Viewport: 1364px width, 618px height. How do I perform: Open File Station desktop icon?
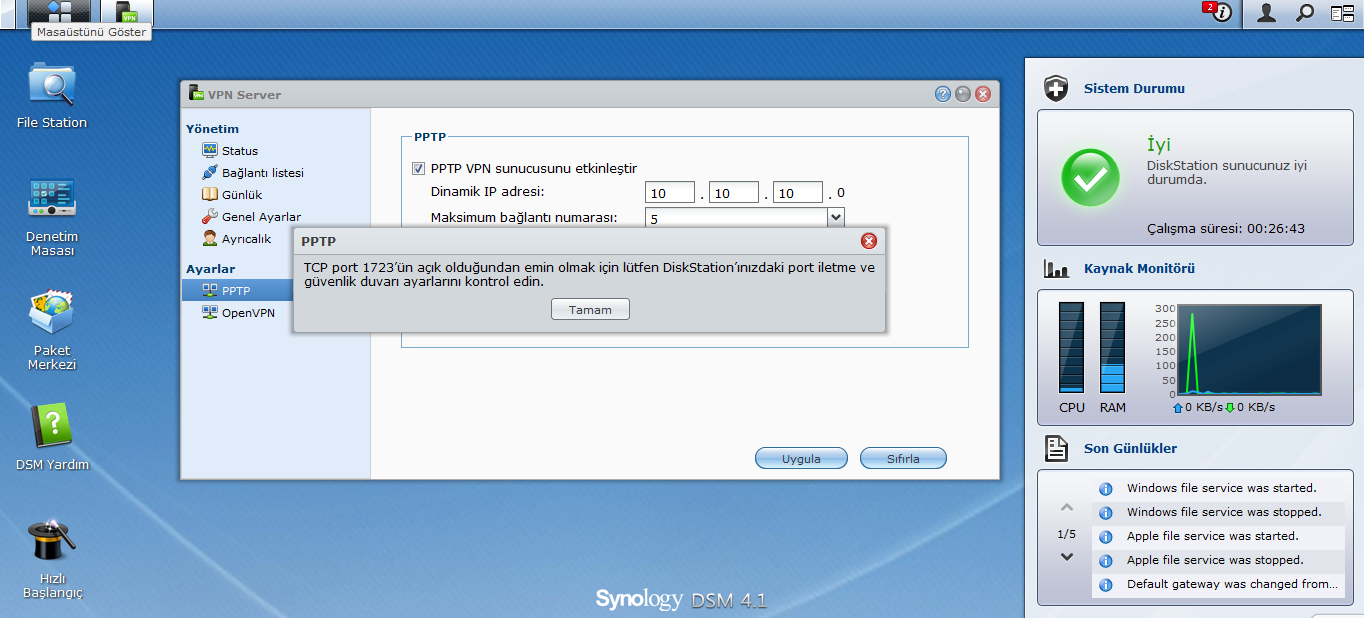(x=51, y=86)
